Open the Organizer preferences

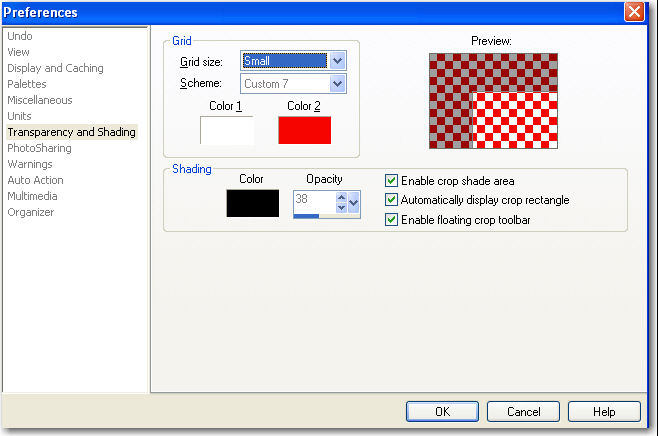coord(31,212)
